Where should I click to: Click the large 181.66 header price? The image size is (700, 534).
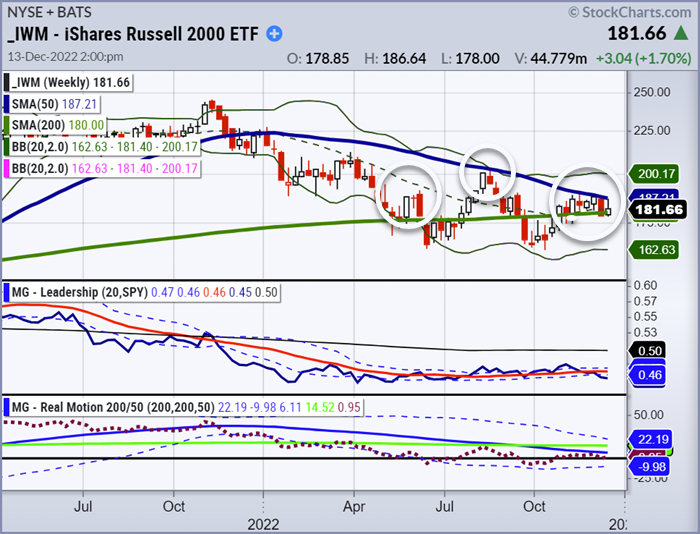(637, 33)
